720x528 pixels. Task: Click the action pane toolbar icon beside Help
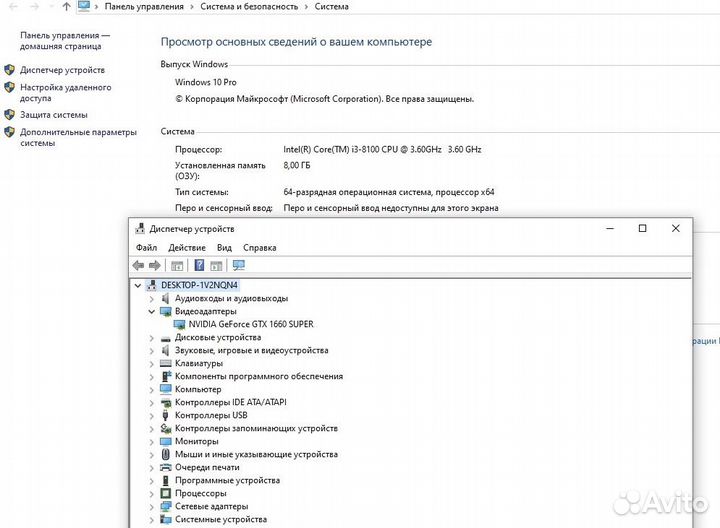(x=216, y=265)
